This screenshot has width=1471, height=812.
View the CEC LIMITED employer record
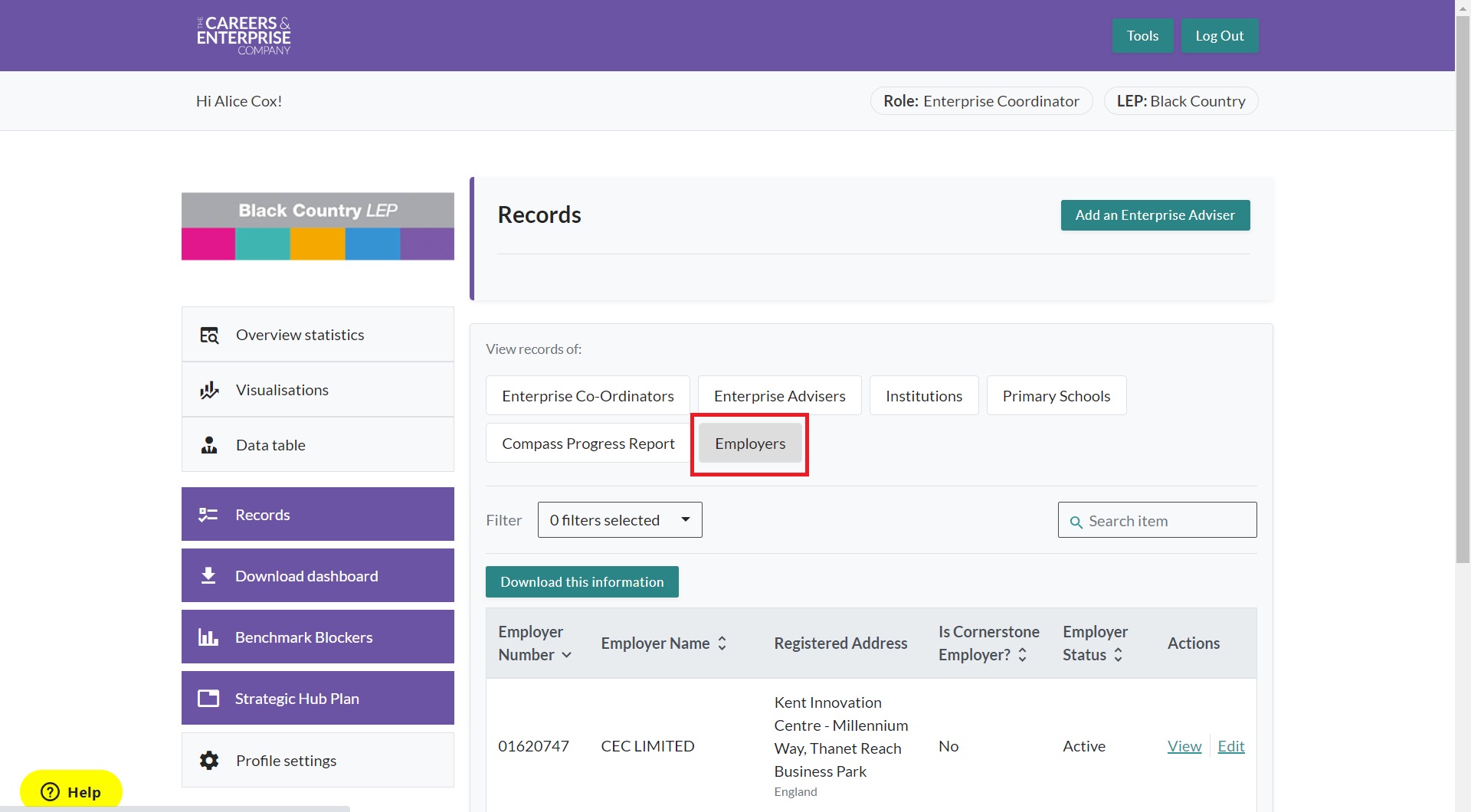(x=1184, y=746)
